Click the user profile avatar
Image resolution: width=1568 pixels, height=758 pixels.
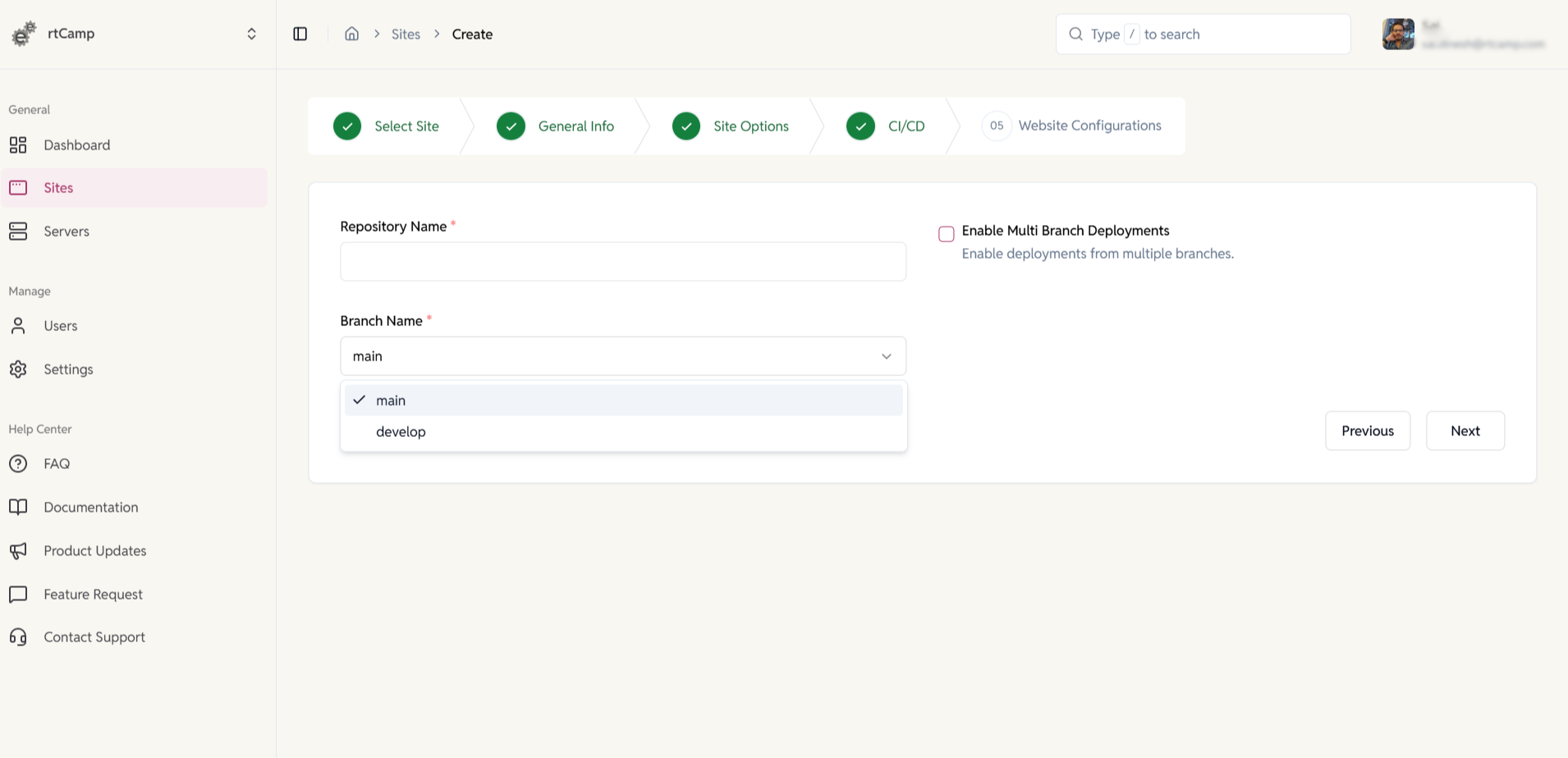pyautogui.click(x=1397, y=34)
